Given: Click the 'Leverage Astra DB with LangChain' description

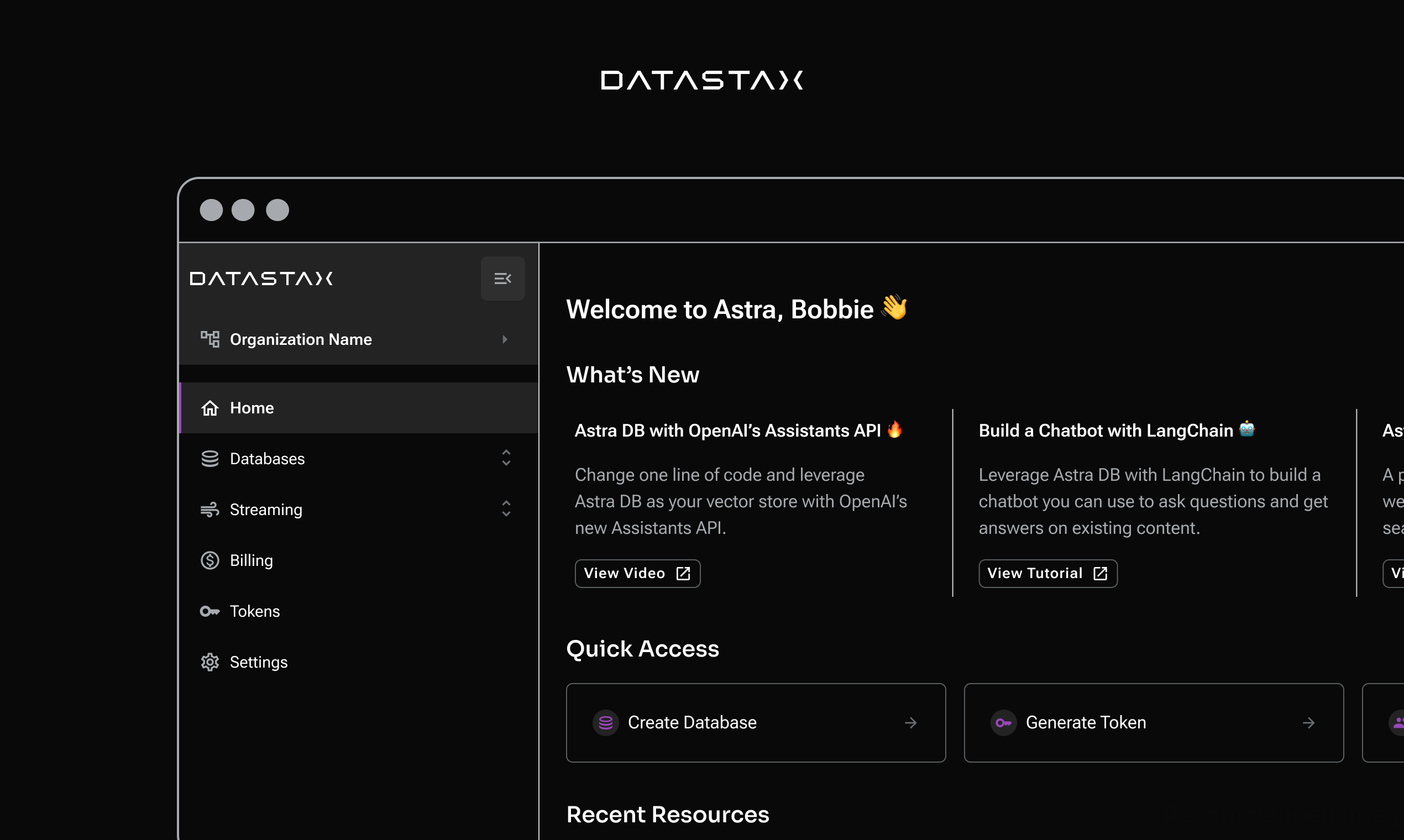Looking at the screenshot, I should [x=1153, y=501].
